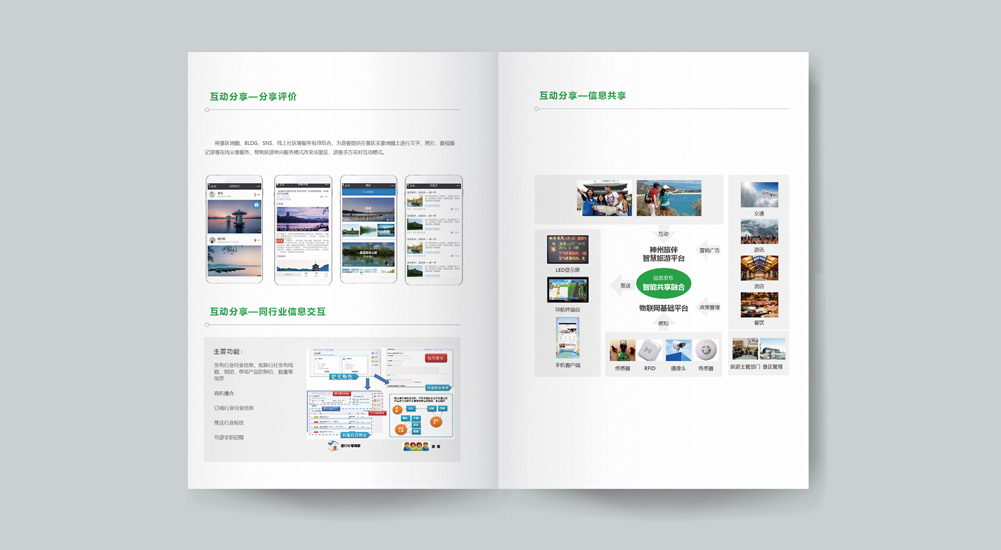The image size is (1001, 550).
Task: Click the 互动 down arrow
Action: pyautogui.click(x=663, y=234)
